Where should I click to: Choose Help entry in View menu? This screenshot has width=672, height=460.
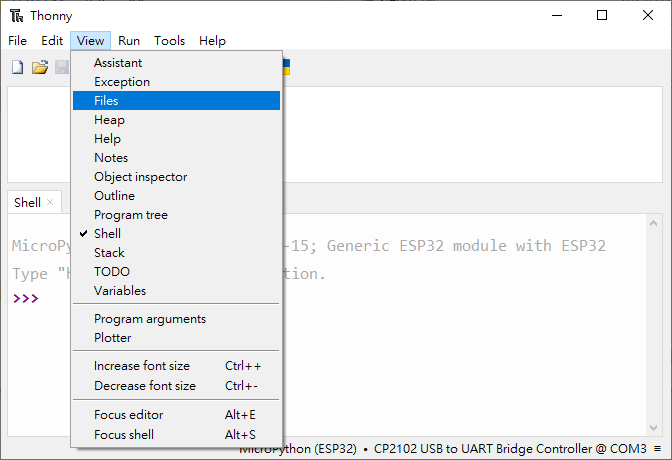[176, 138]
